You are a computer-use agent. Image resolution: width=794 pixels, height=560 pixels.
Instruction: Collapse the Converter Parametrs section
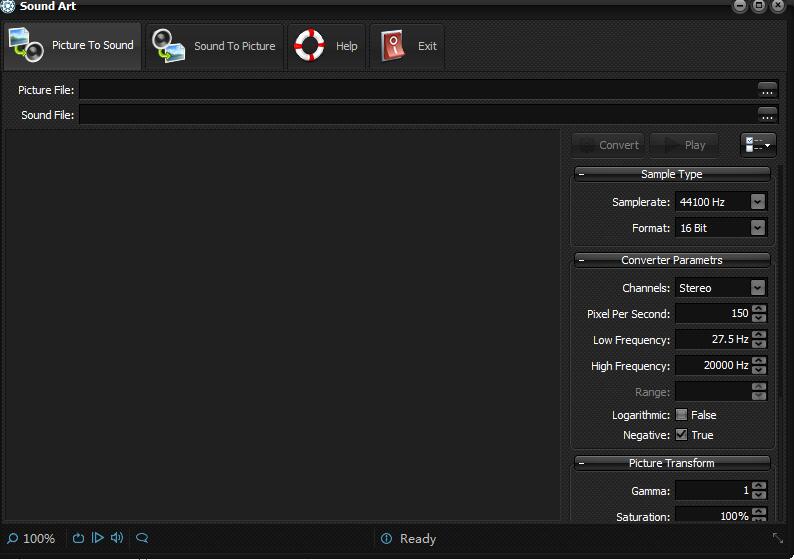(x=581, y=260)
